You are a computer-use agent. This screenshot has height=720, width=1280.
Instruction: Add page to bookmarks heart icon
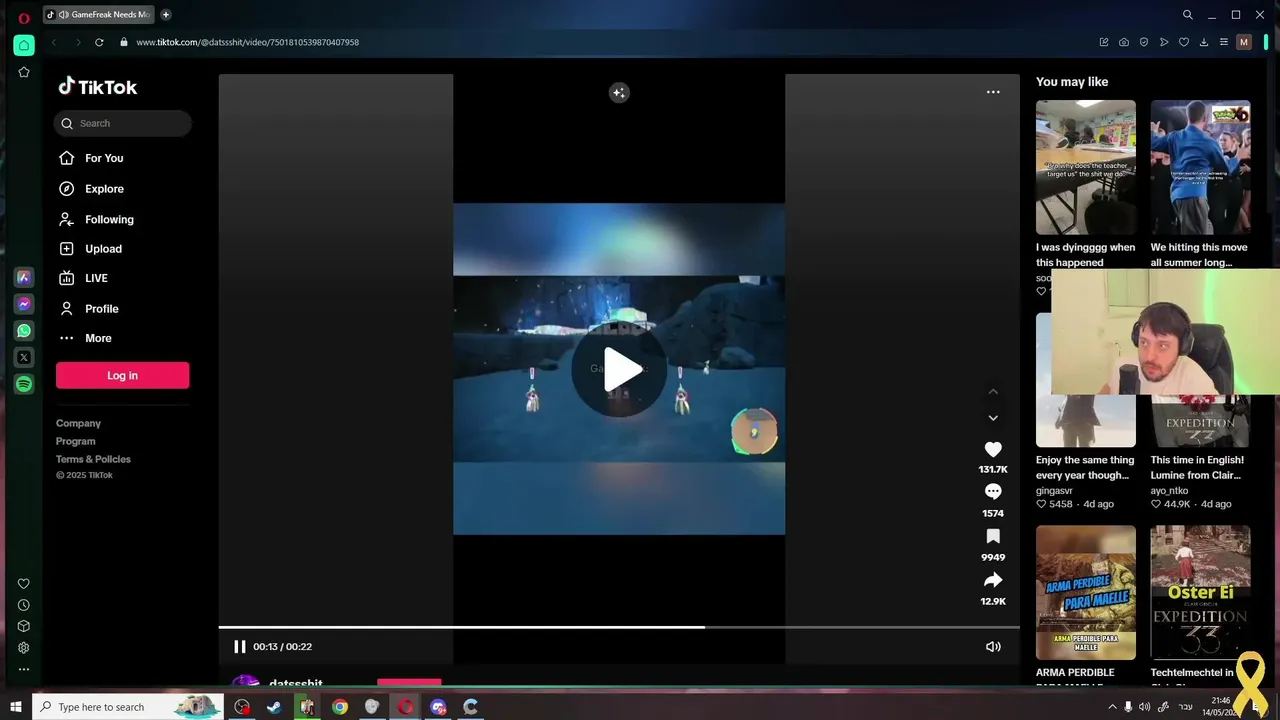1184,42
